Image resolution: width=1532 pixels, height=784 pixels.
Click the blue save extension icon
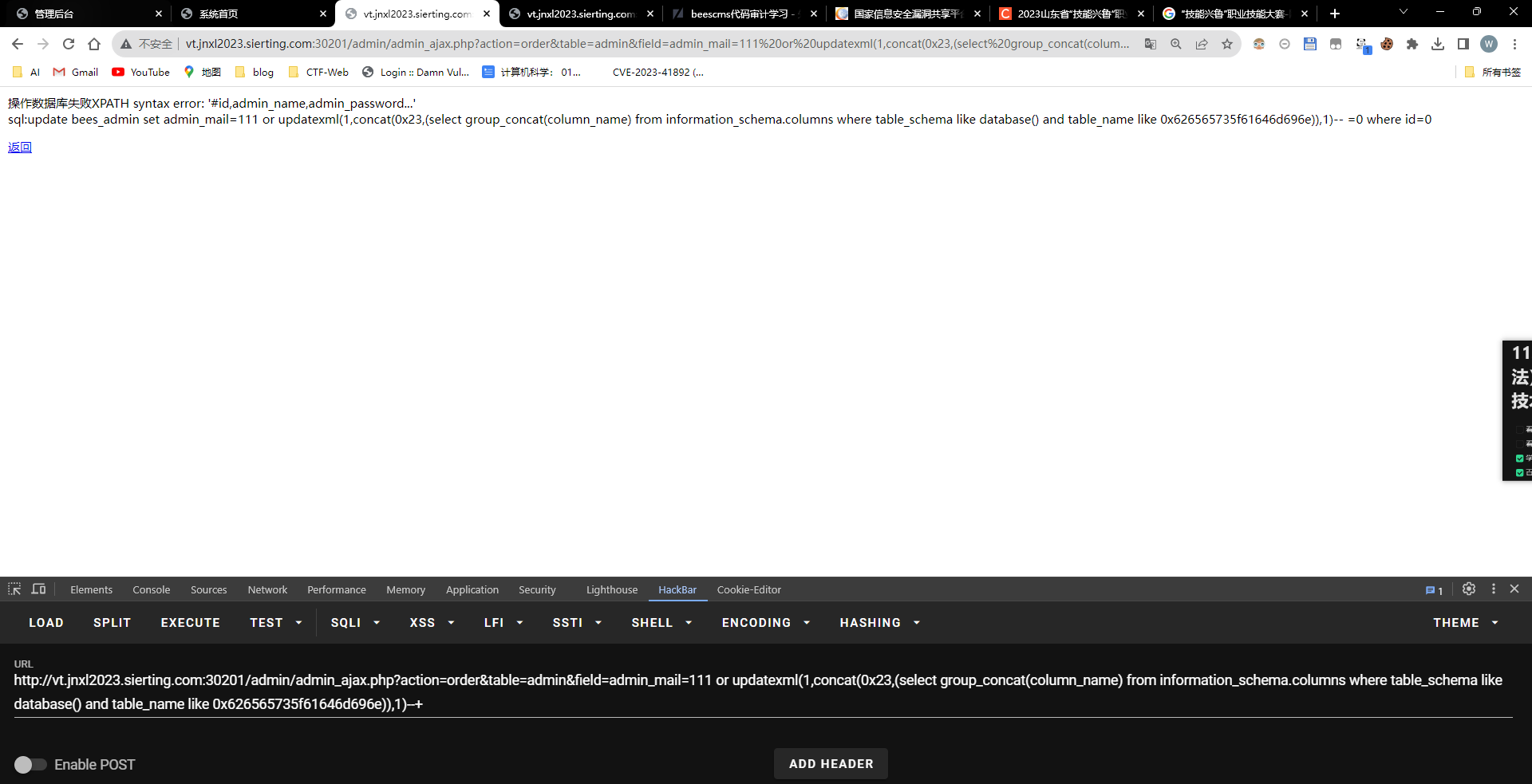(1310, 44)
